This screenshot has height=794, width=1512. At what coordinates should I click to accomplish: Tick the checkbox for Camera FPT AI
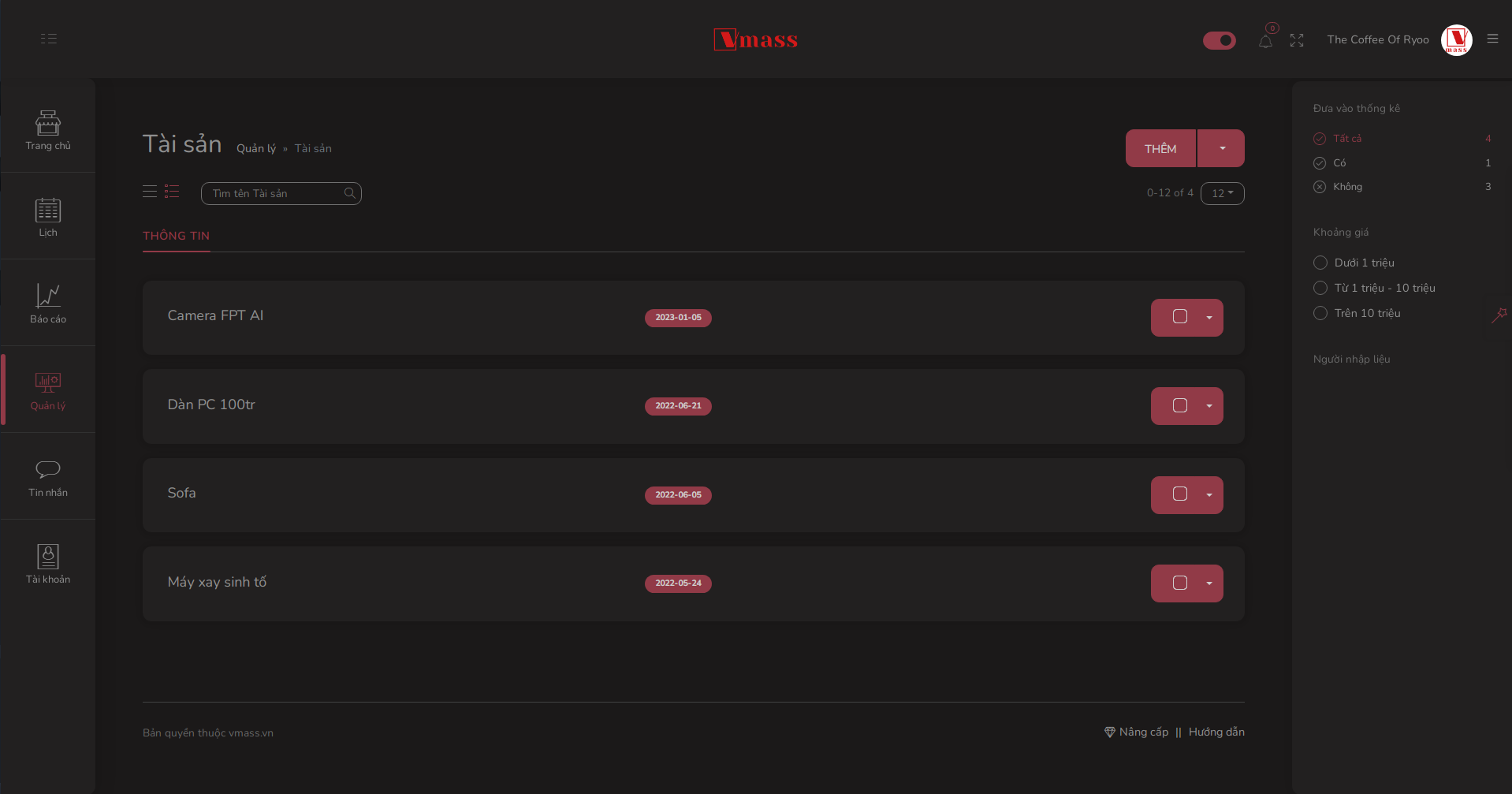[x=1180, y=317]
